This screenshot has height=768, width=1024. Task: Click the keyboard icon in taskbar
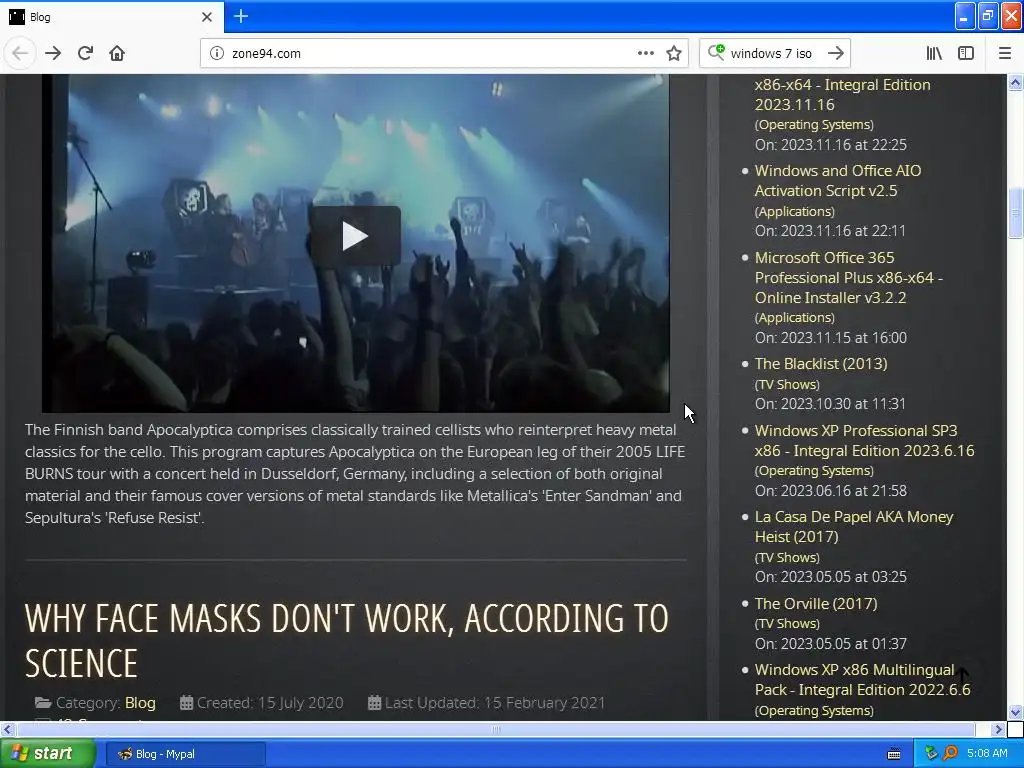pos(894,754)
